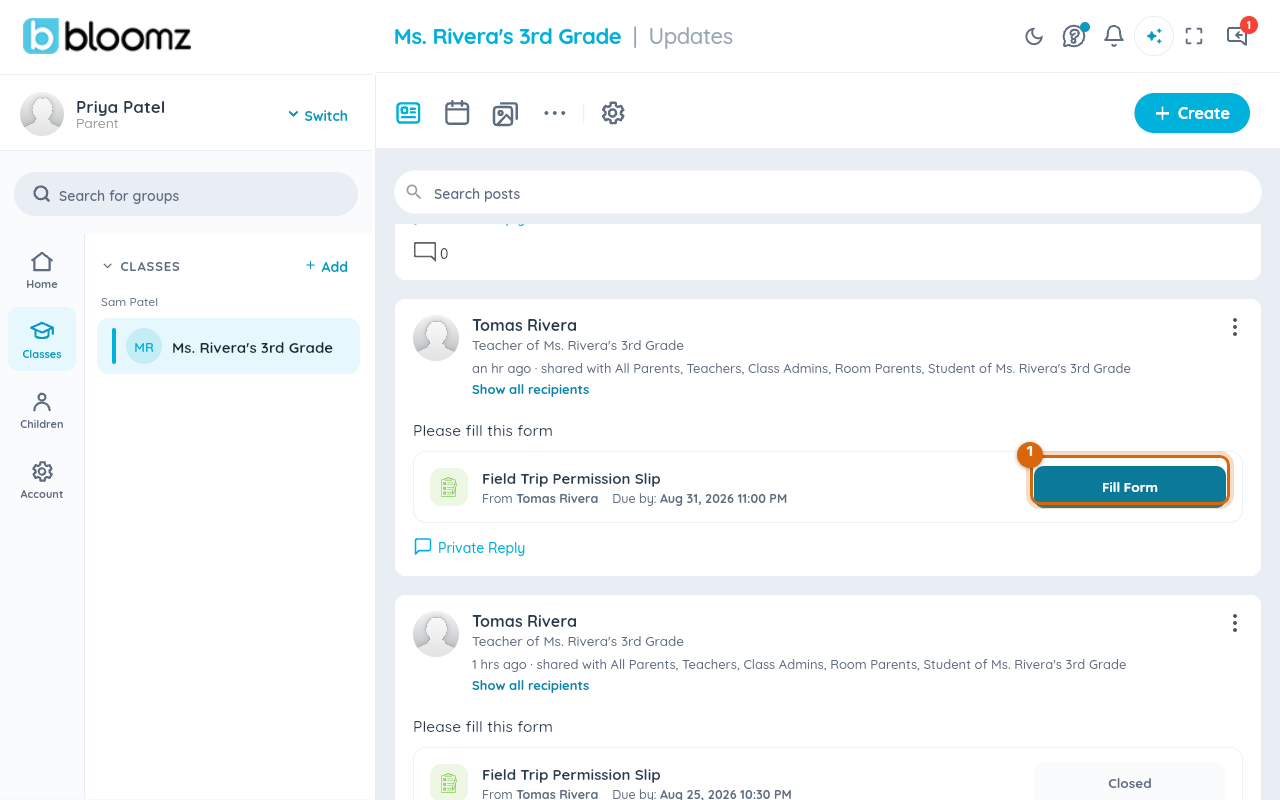This screenshot has height=800, width=1280.
Task: Open the Media gallery icon
Action: 505,114
